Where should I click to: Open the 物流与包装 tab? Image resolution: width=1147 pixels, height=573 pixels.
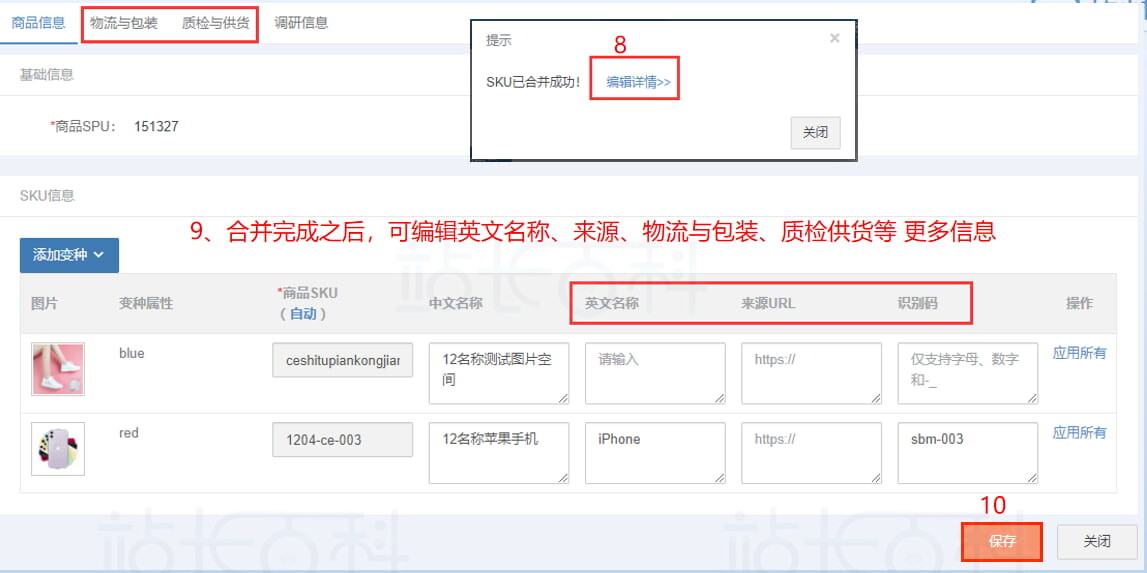124,23
